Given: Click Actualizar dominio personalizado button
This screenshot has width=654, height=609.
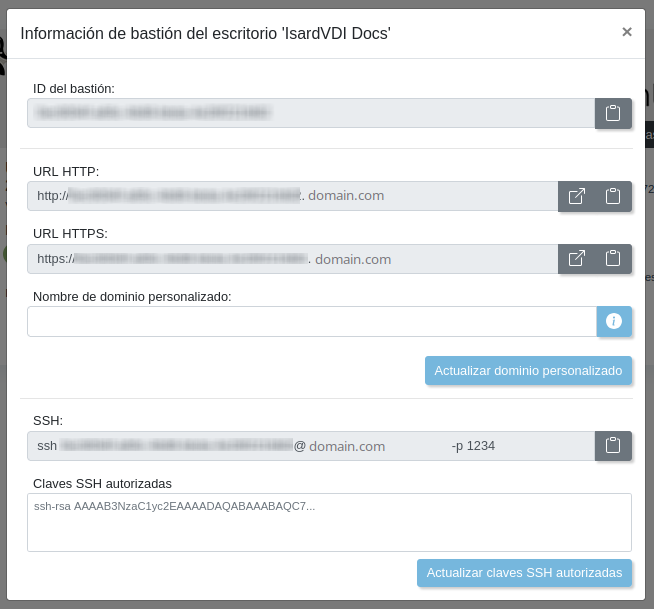Looking at the screenshot, I should [x=528, y=370].
